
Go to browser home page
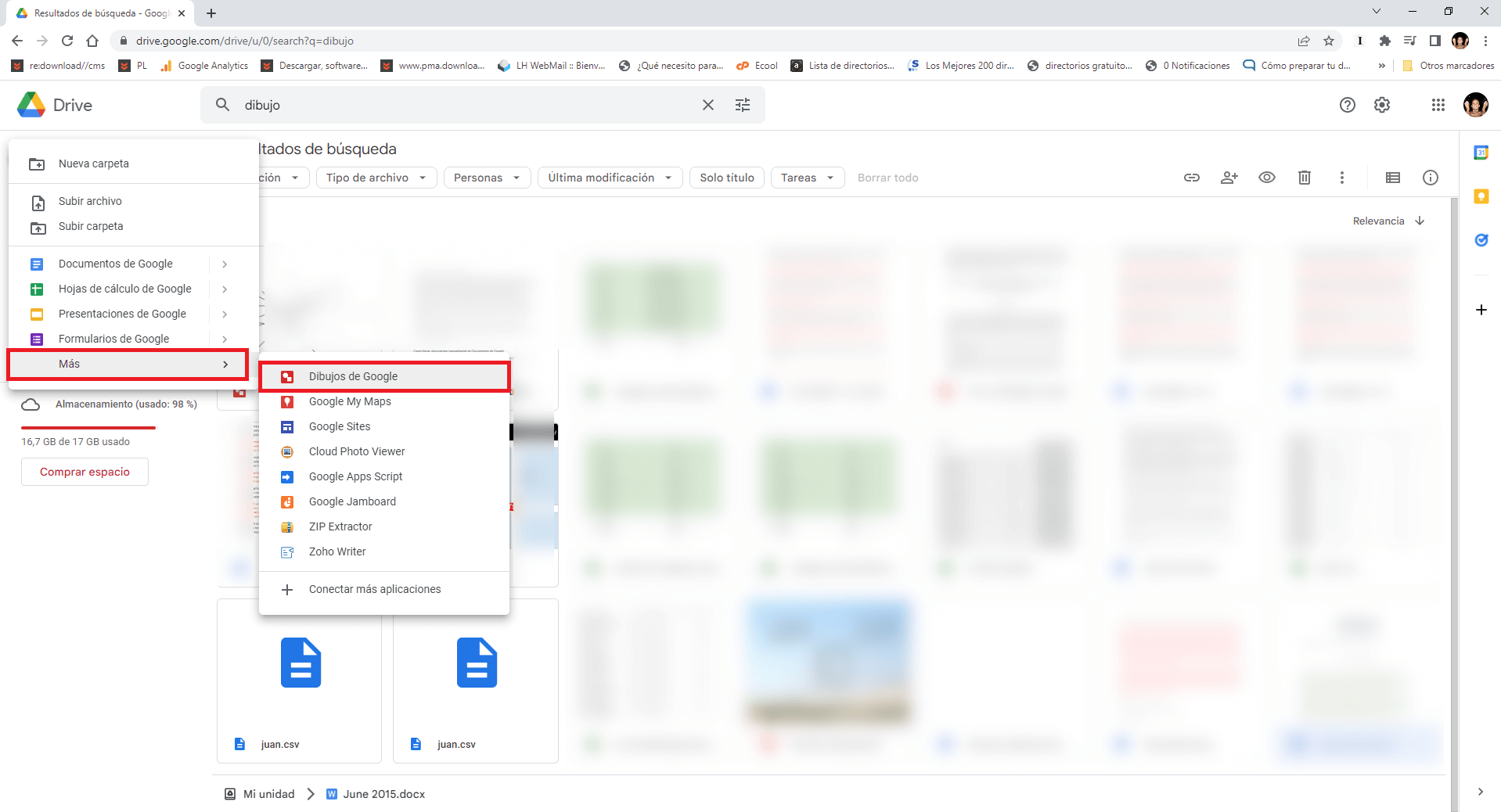coord(92,41)
